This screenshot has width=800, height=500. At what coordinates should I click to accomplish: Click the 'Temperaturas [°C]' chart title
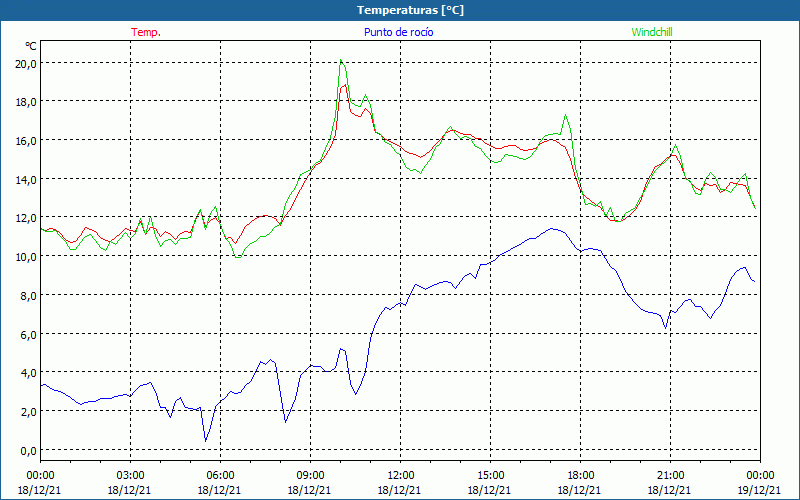tap(410, 10)
